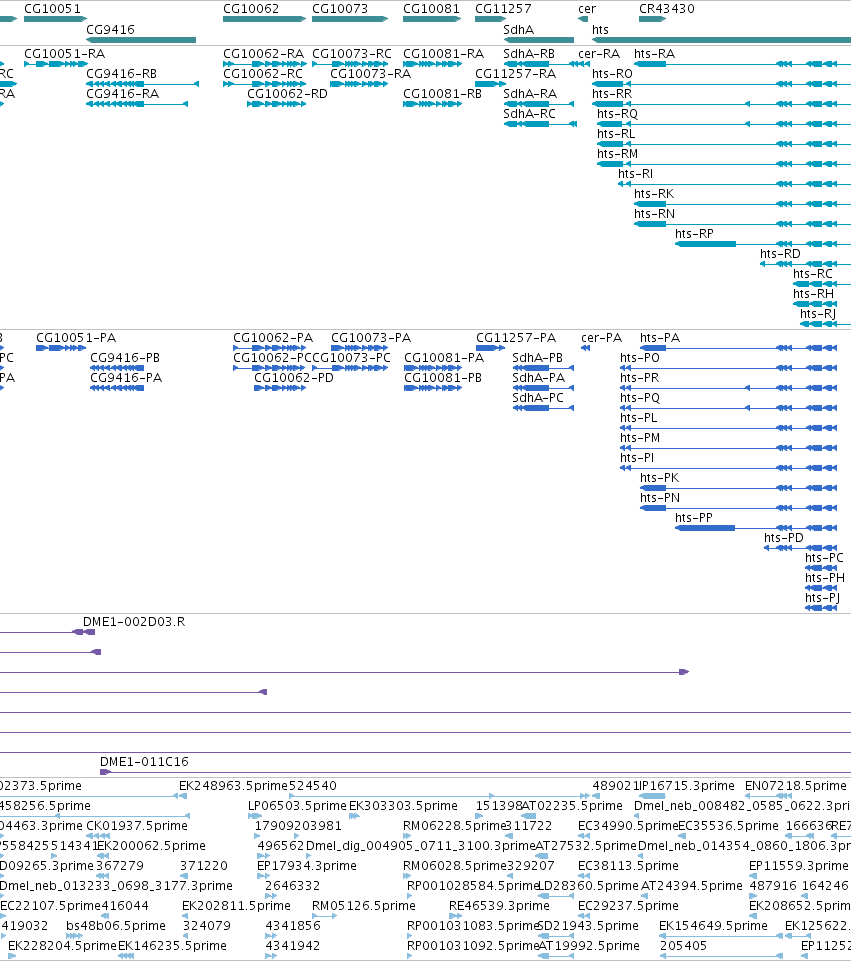Image resolution: width=851 pixels, height=961 pixels.
Task: Select the cer-RA transcript label
Action: click(x=599, y=53)
